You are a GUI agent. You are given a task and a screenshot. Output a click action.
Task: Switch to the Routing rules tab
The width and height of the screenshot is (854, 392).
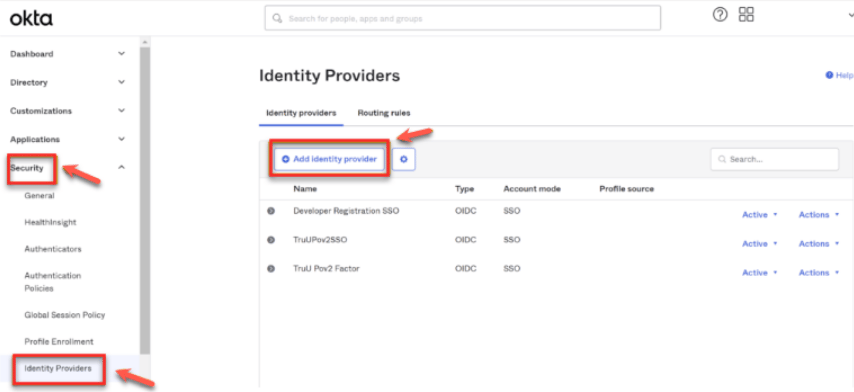click(384, 113)
